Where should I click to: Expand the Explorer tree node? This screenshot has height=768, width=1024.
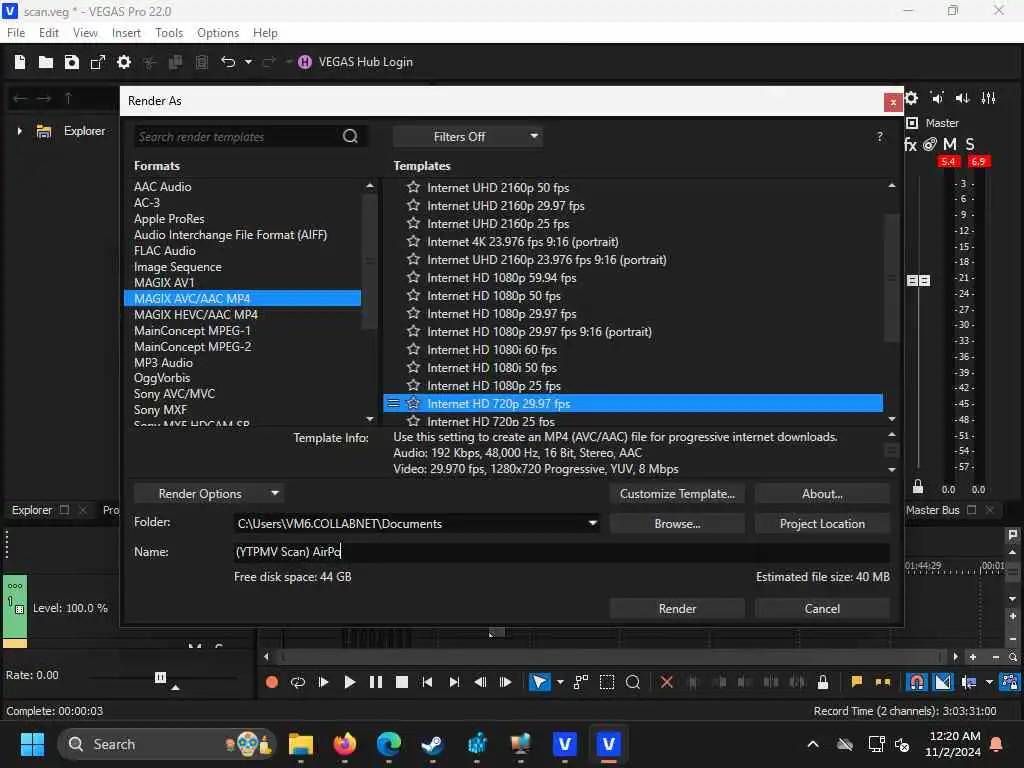pos(20,131)
